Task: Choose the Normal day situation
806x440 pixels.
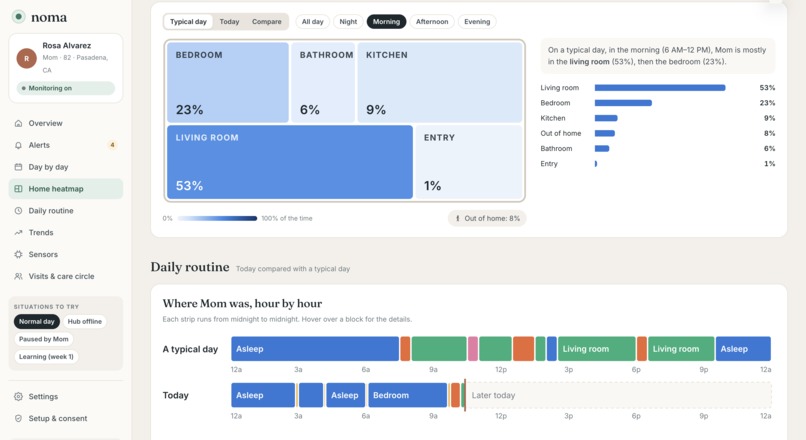Action: tap(36, 322)
